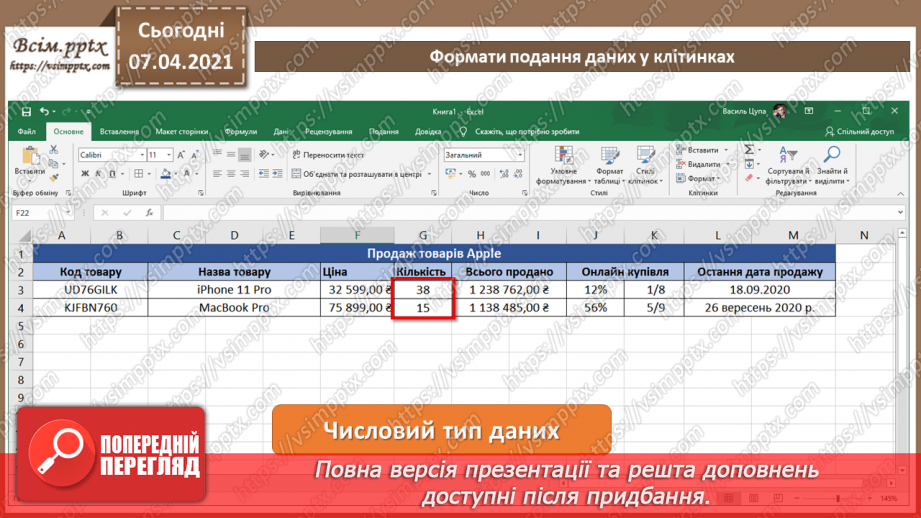Click the Copy icon in clipboard group
This screenshot has height=518, width=921.
(x=53, y=163)
